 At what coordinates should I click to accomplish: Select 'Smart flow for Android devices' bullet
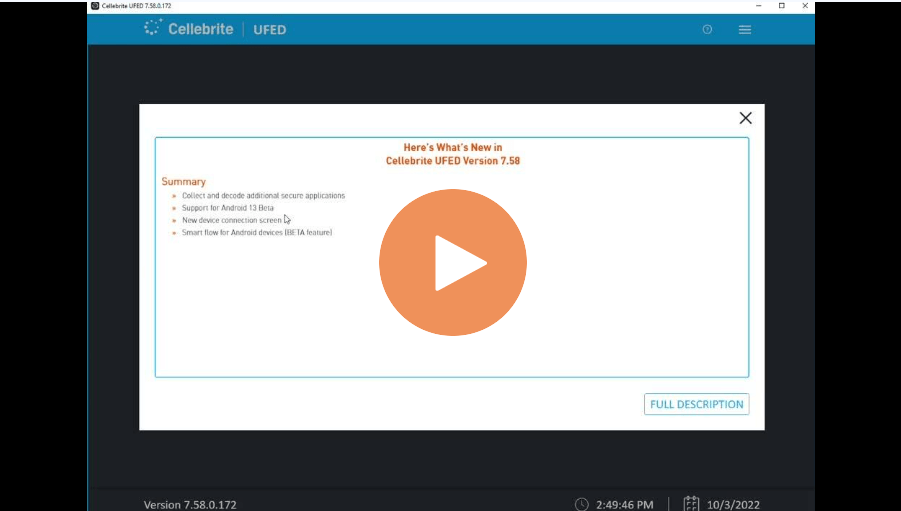coord(257,232)
